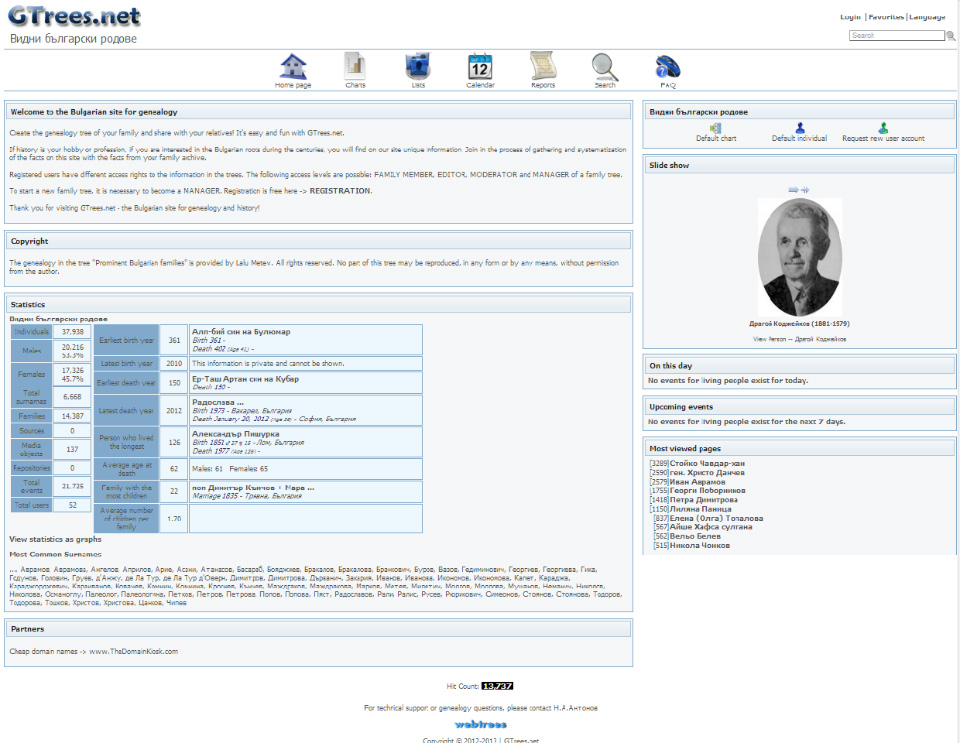Viewport: 960px width, 743px height.
Task: Click the REGISTRATION link
Action: pyautogui.click(x=340, y=190)
